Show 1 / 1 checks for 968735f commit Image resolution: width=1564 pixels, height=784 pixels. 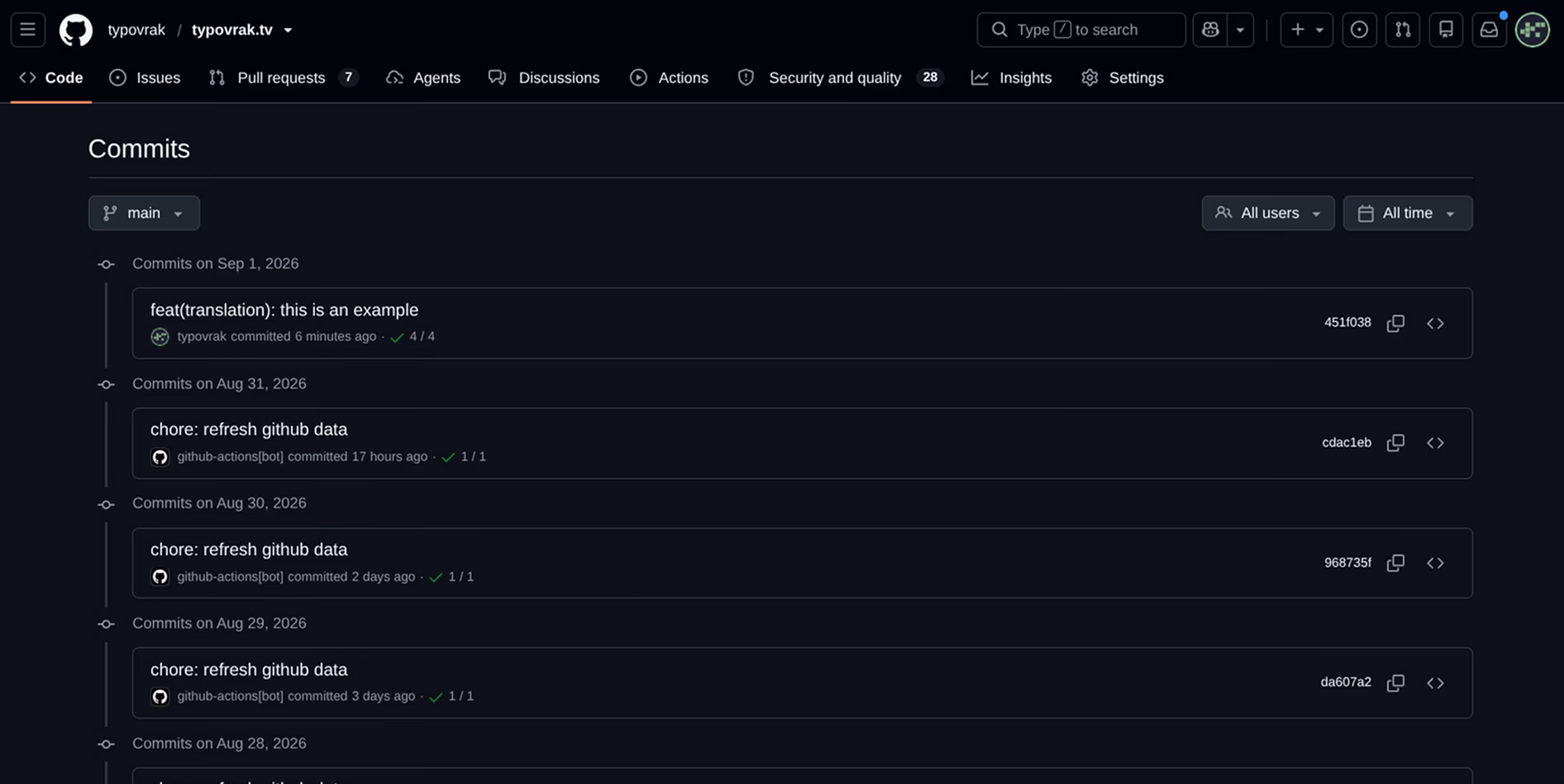(x=451, y=577)
